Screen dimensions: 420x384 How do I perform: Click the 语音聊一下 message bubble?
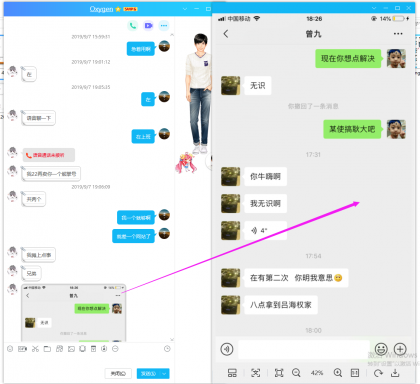coord(39,118)
